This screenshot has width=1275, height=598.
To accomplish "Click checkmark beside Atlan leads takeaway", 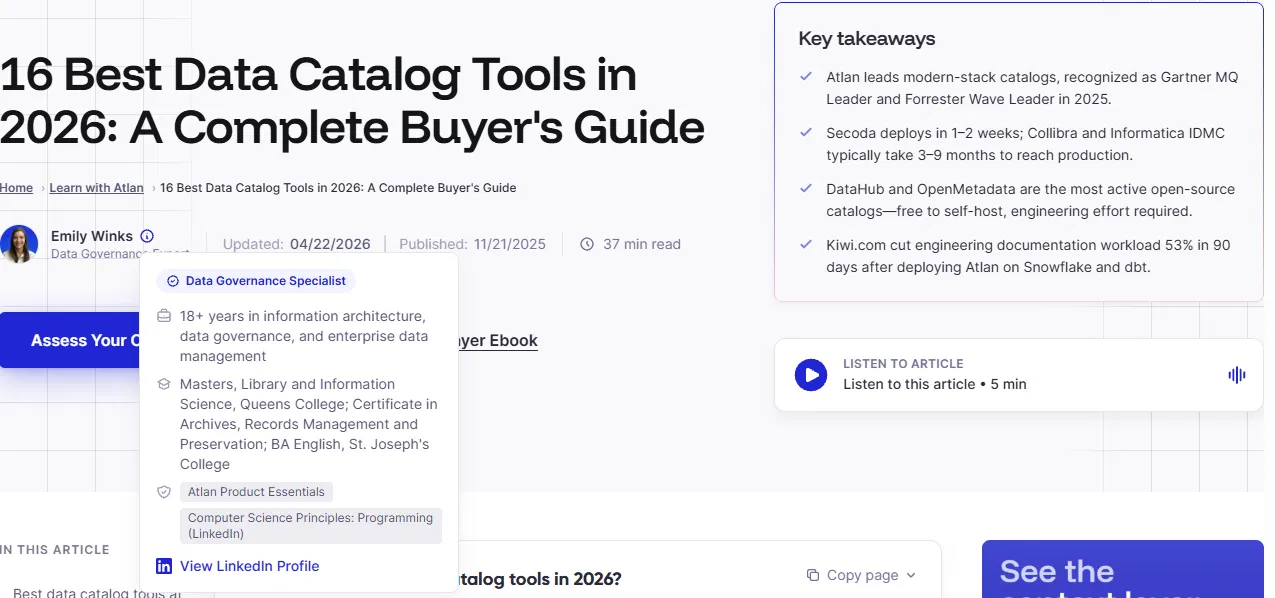I will [x=806, y=76].
